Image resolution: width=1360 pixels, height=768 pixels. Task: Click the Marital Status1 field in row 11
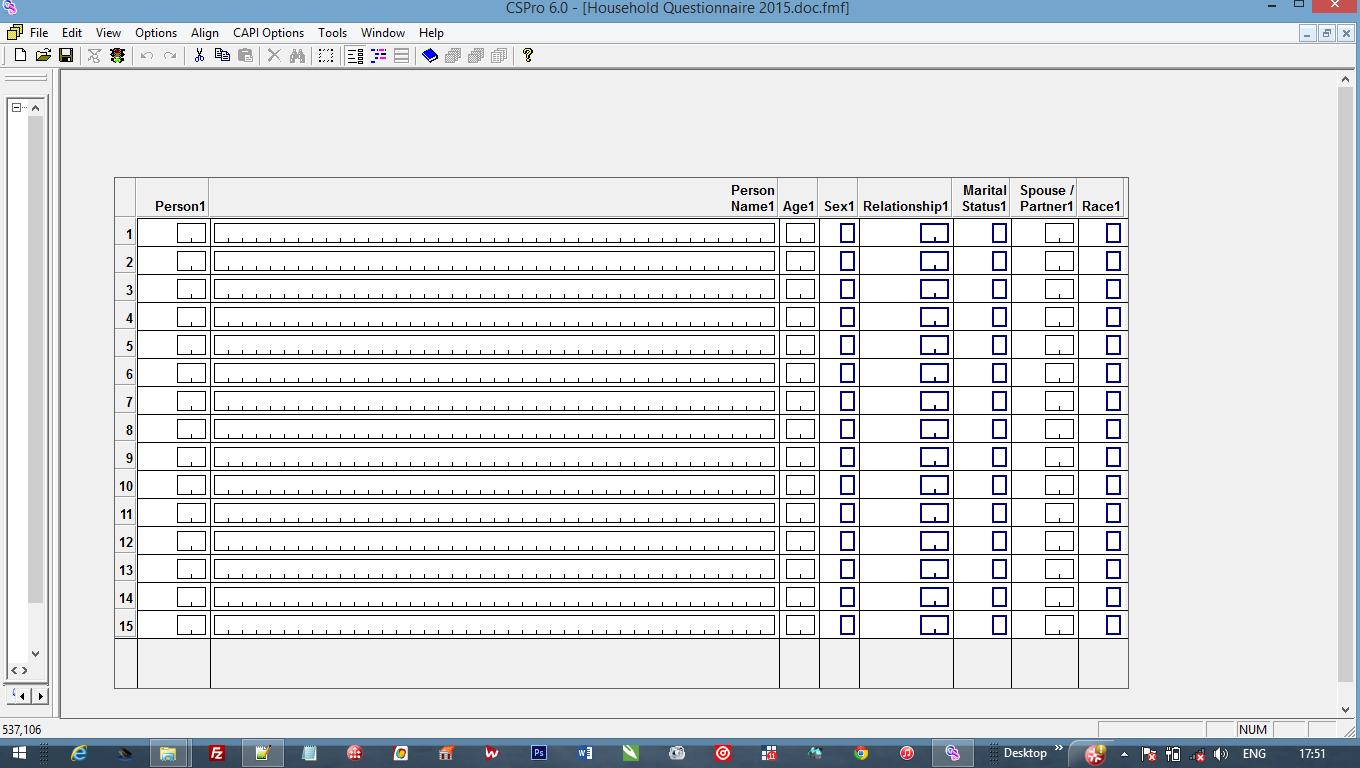(x=999, y=513)
